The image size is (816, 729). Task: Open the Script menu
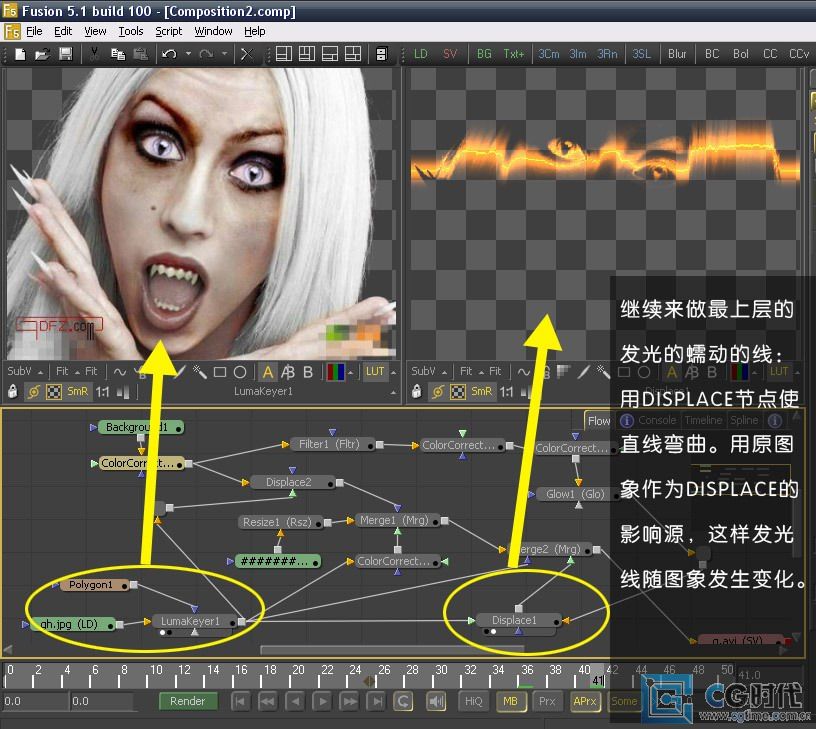(169, 31)
